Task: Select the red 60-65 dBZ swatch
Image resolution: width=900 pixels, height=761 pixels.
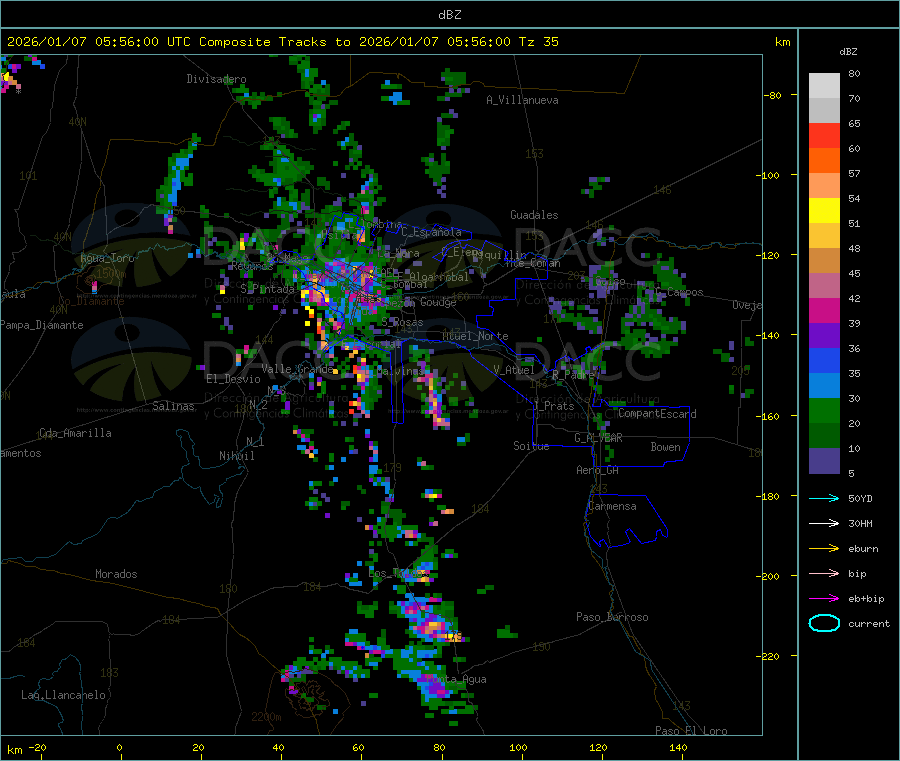Action: (x=824, y=136)
